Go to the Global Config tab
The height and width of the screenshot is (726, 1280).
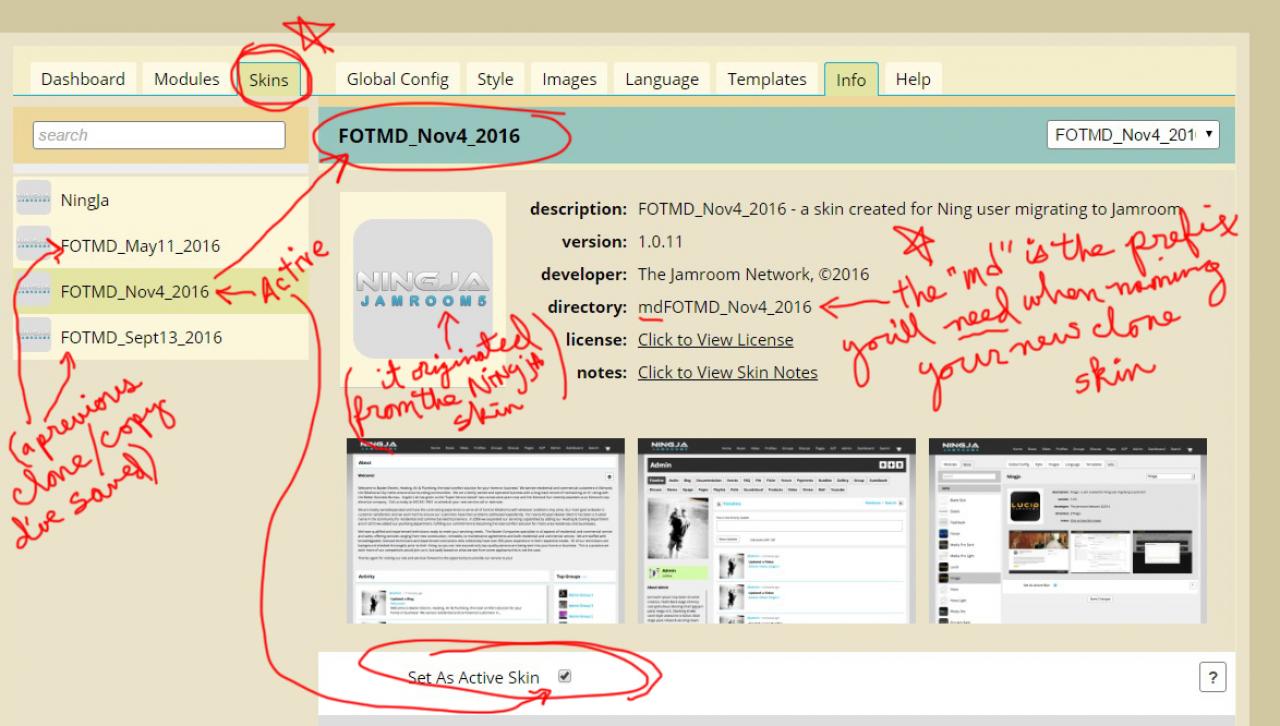point(398,80)
